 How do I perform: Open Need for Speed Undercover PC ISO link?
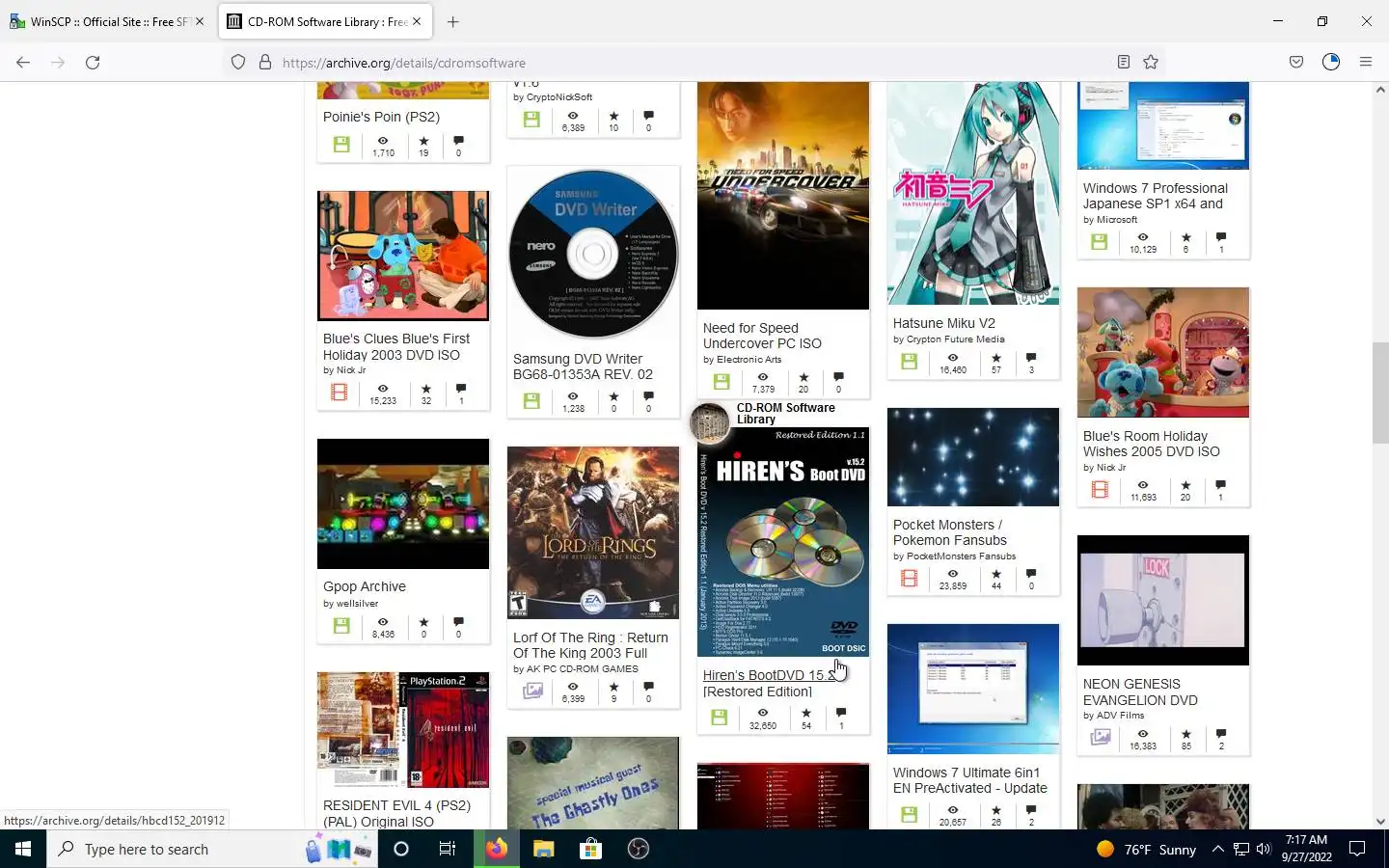762,336
